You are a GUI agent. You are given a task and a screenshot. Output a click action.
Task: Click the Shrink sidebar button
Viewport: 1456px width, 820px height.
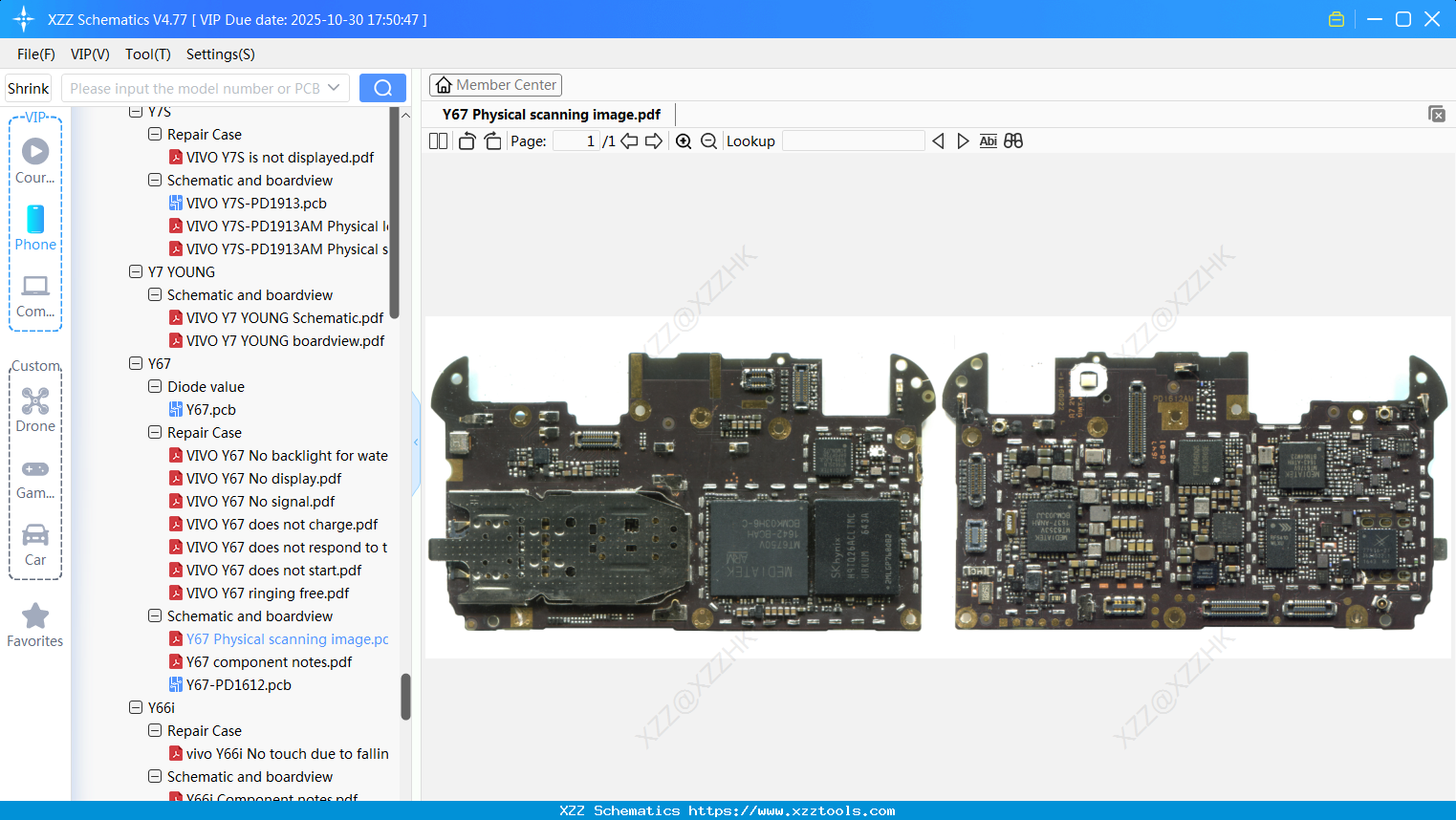[28, 87]
